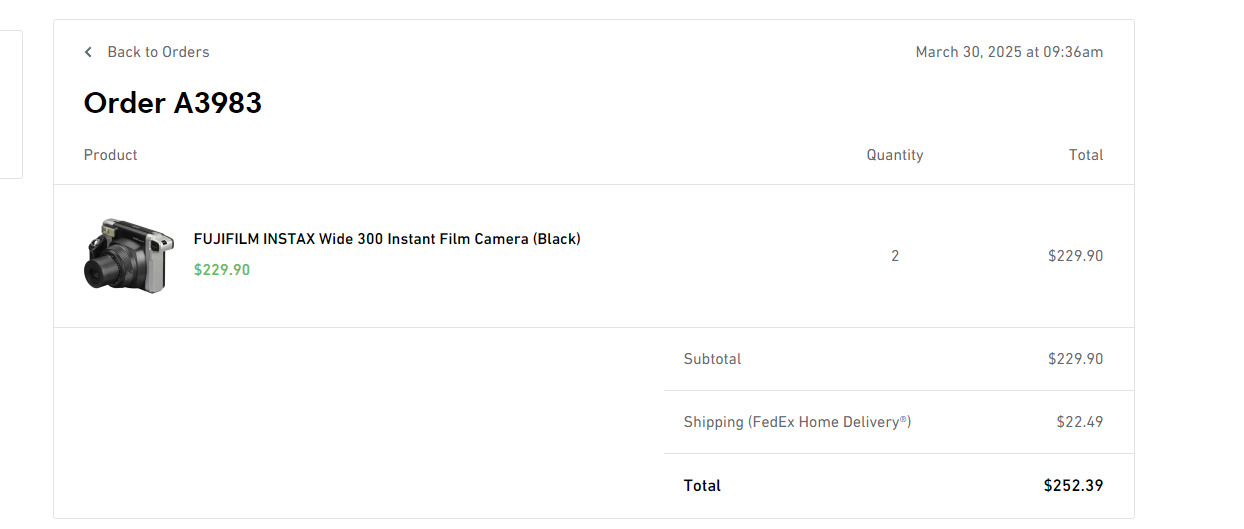Click the shipping cost $22.49
1244x529 pixels.
point(1079,422)
